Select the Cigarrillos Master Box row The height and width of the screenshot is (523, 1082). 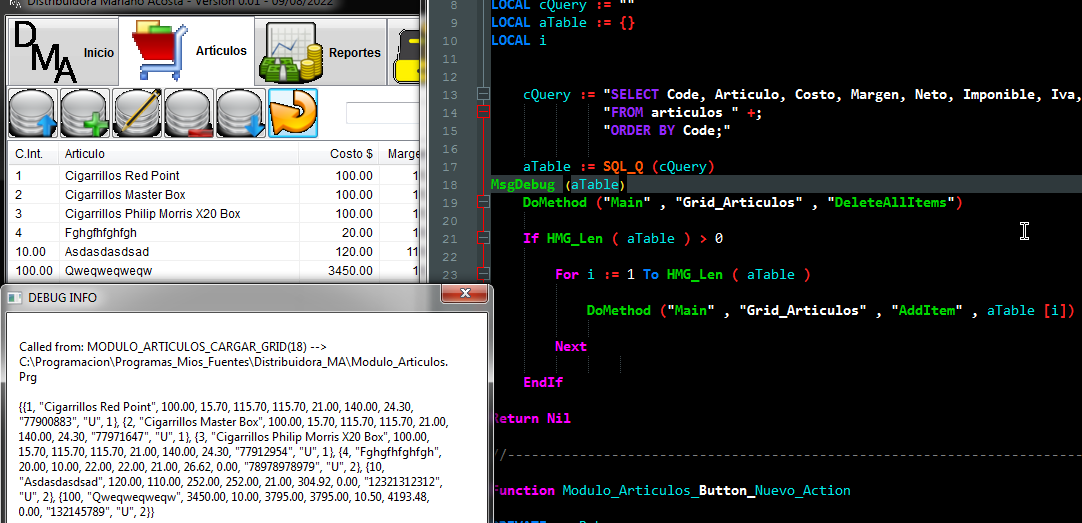point(214,195)
